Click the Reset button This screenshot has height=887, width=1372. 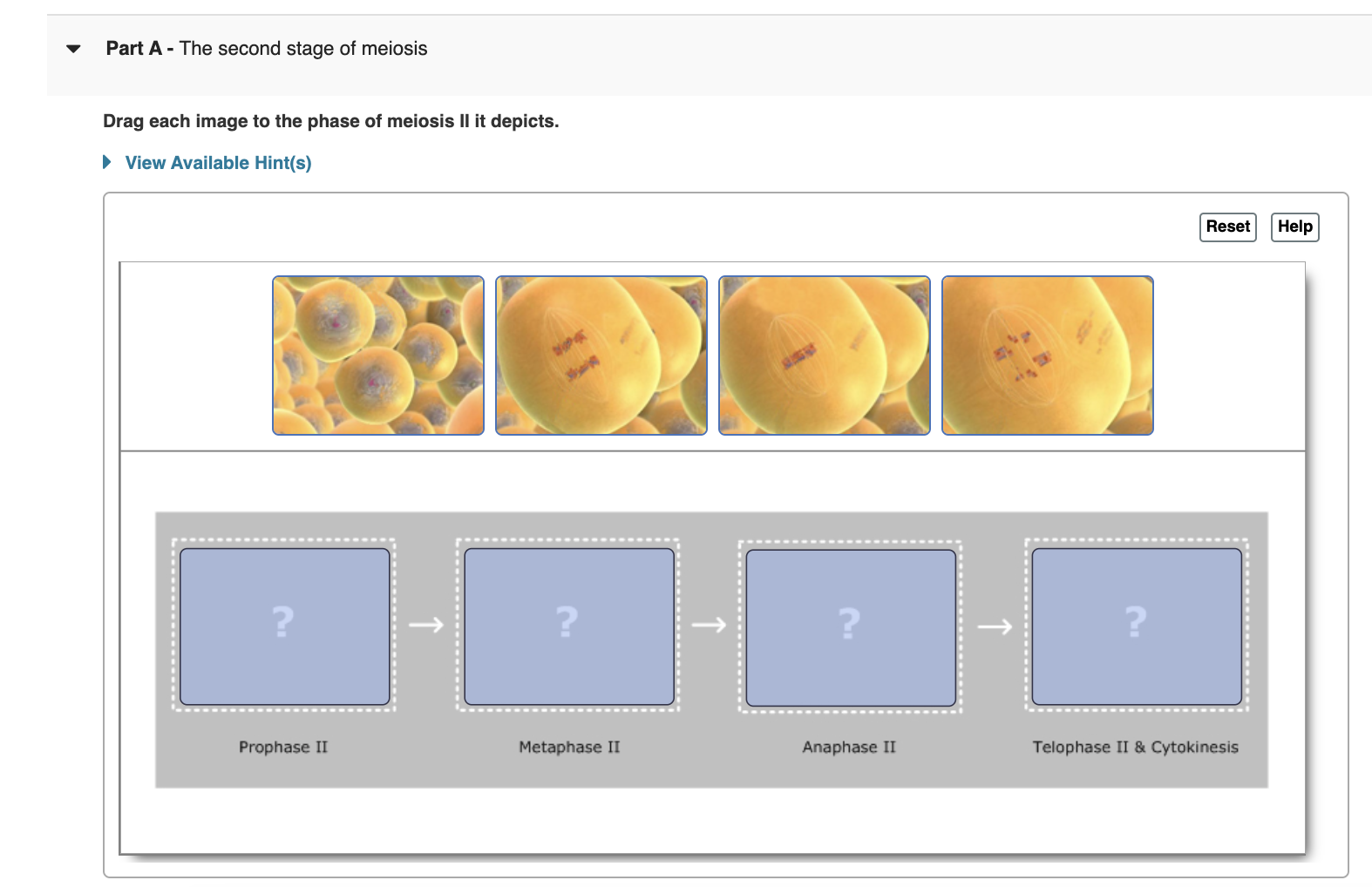click(1227, 227)
